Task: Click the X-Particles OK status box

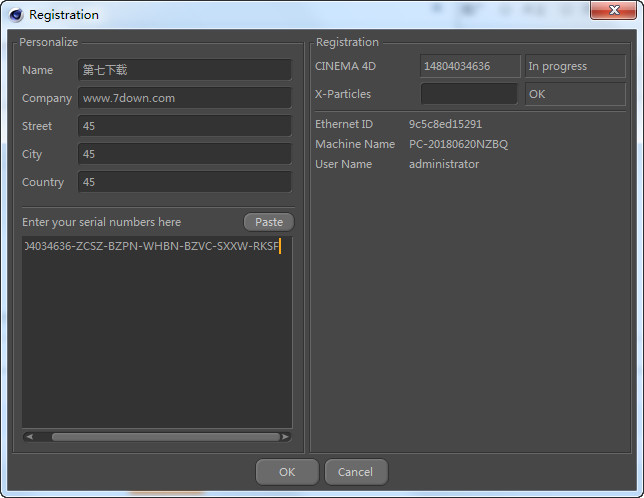Action: tap(575, 94)
